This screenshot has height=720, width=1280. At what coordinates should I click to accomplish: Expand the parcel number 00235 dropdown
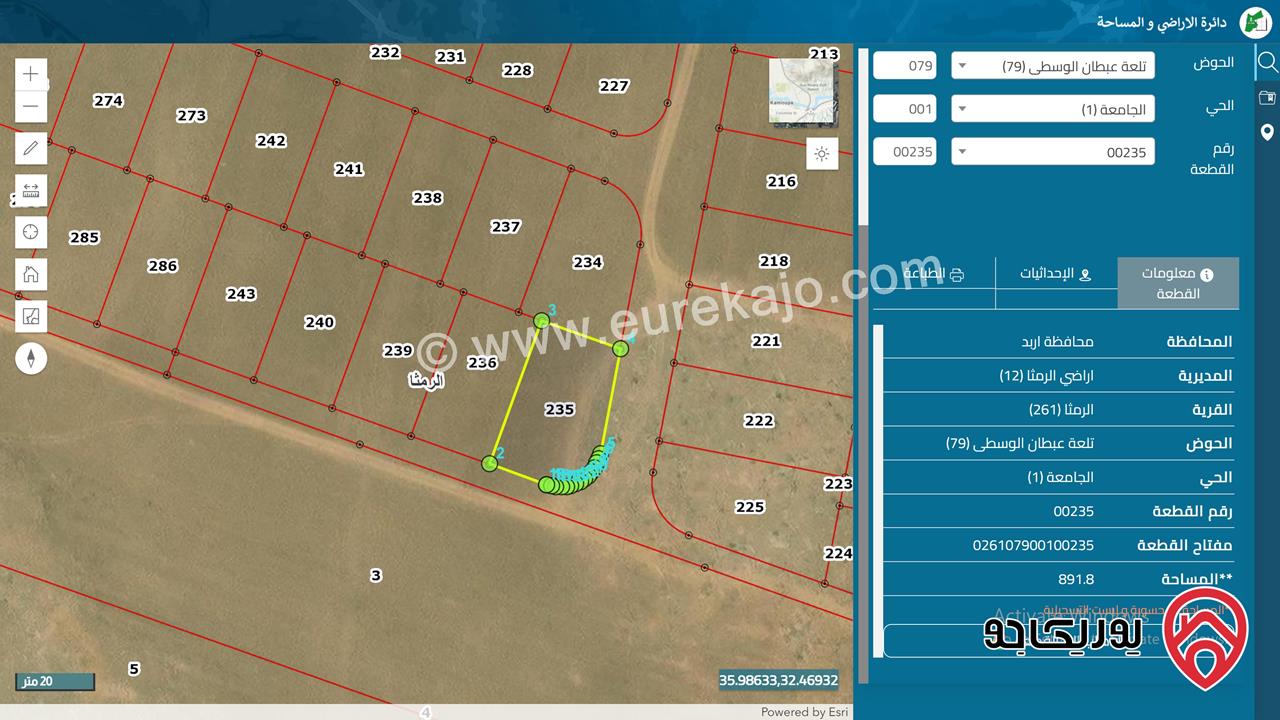(x=1053, y=152)
